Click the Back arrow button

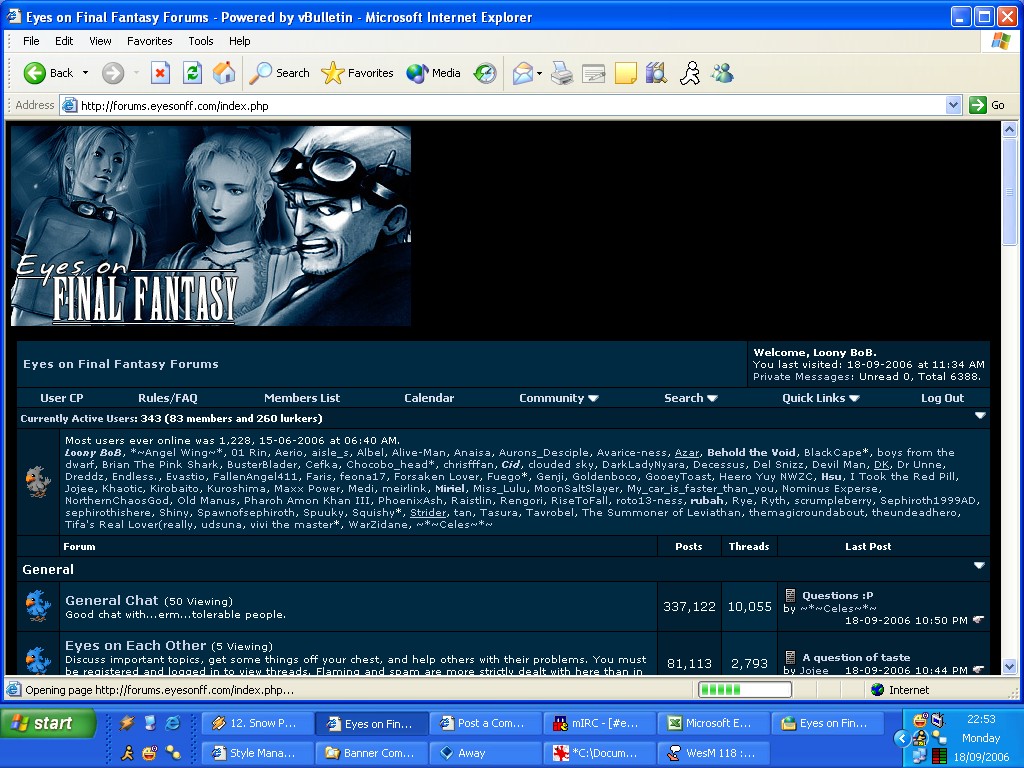point(48,73)
